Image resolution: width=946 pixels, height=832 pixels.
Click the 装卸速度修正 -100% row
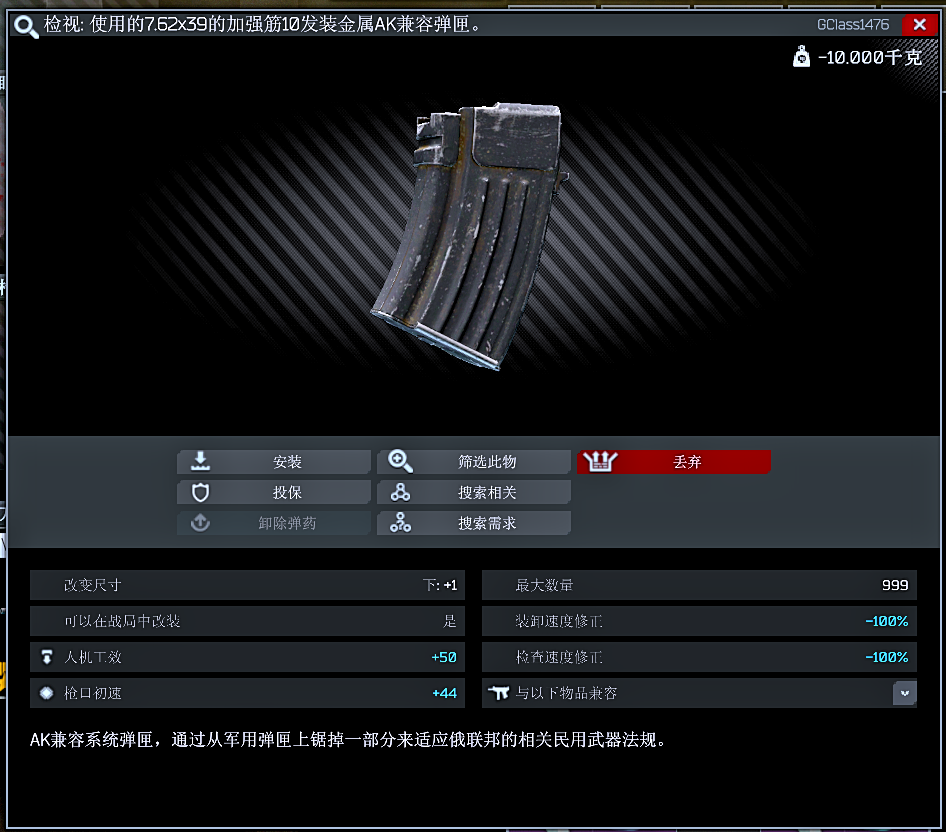pos(699,621)
